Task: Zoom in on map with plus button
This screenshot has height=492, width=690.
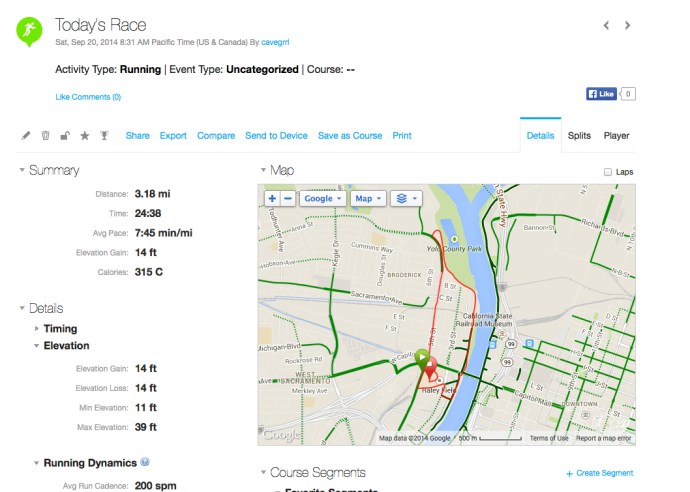Action: pyautogui.click(x=272, y=199)
